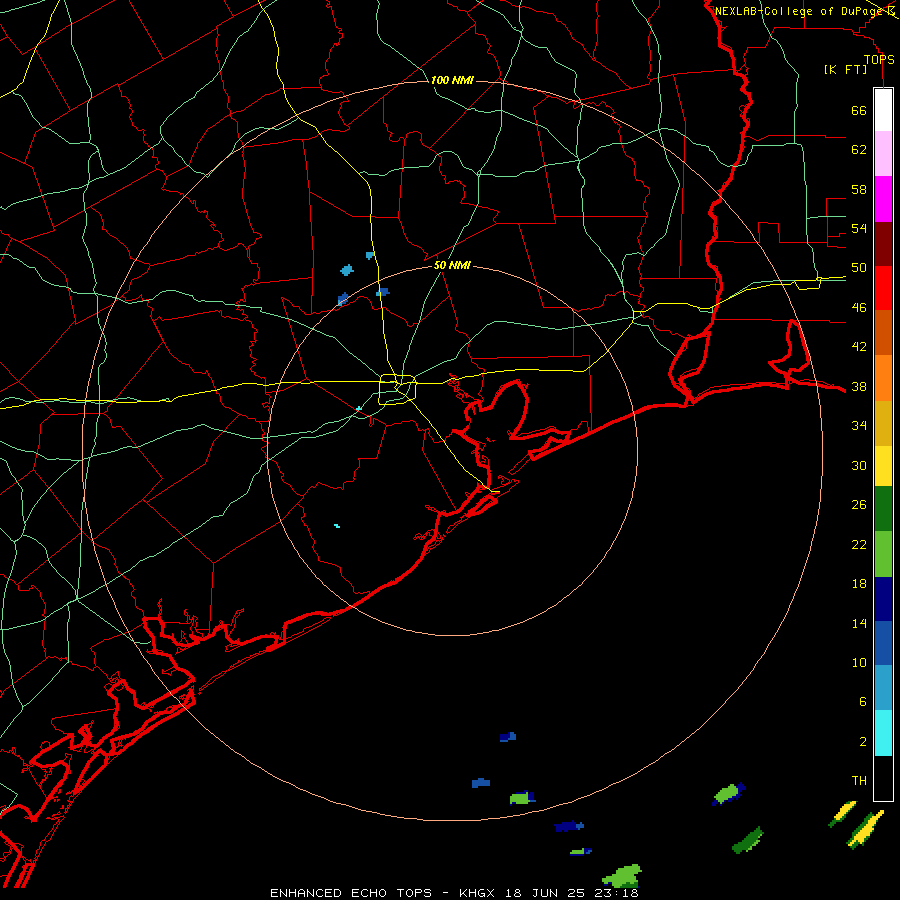Click the light-blue echo just left of the yellow highway
Viewport: 900px width, 900px height.
click(x=370, y=255)
